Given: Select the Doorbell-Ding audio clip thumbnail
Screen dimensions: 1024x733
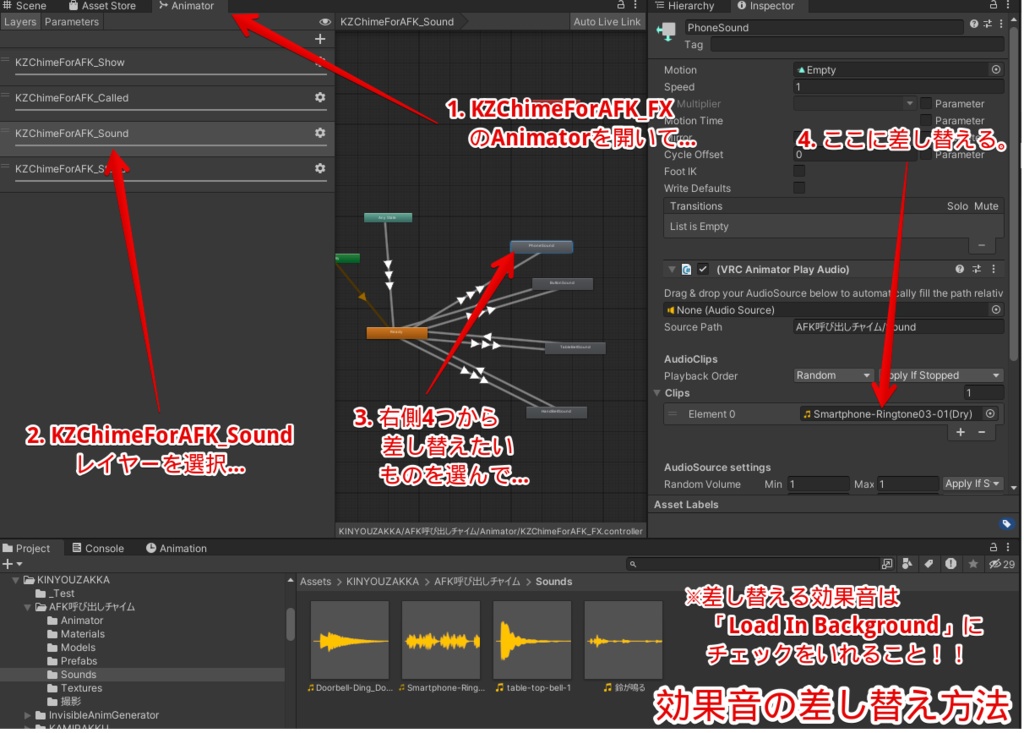Looking at the screenshot, I should 350,640.
